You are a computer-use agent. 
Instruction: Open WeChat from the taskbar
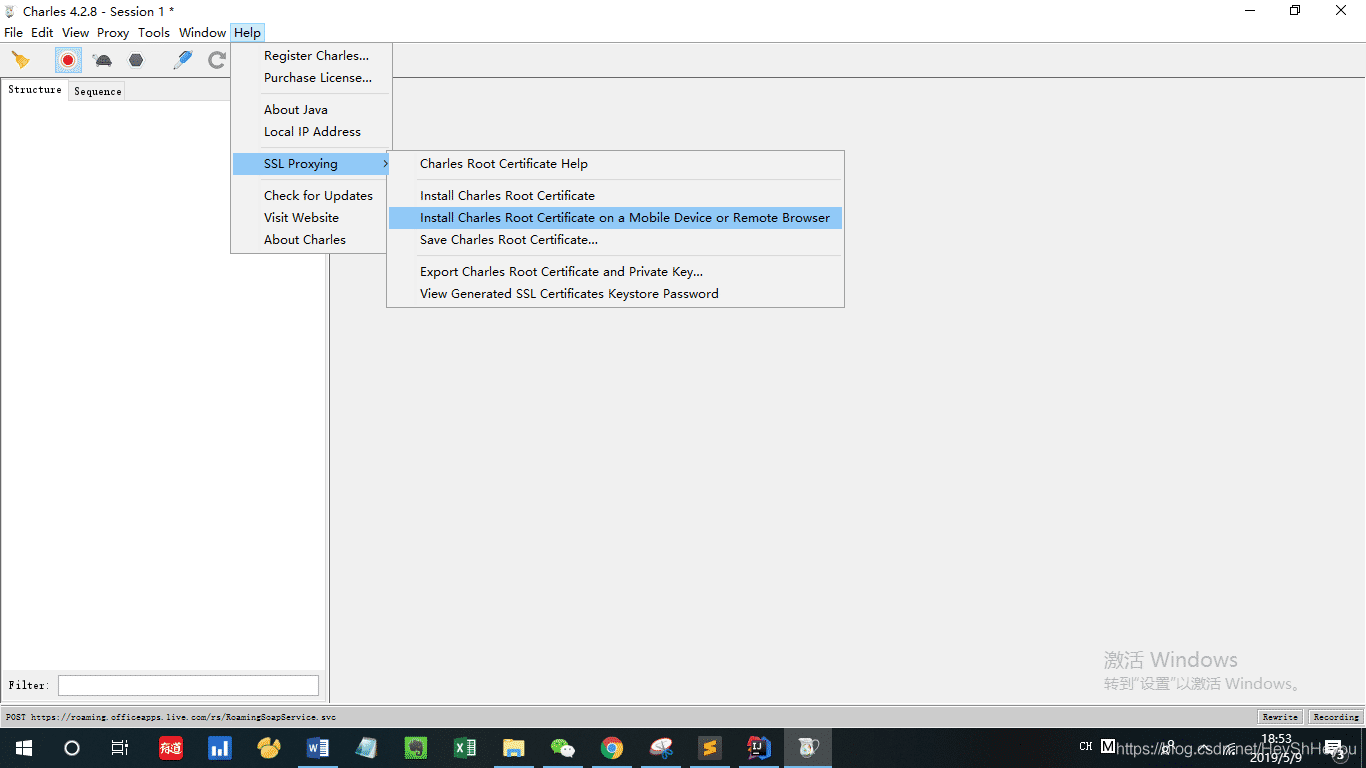[x=563, y=748]
